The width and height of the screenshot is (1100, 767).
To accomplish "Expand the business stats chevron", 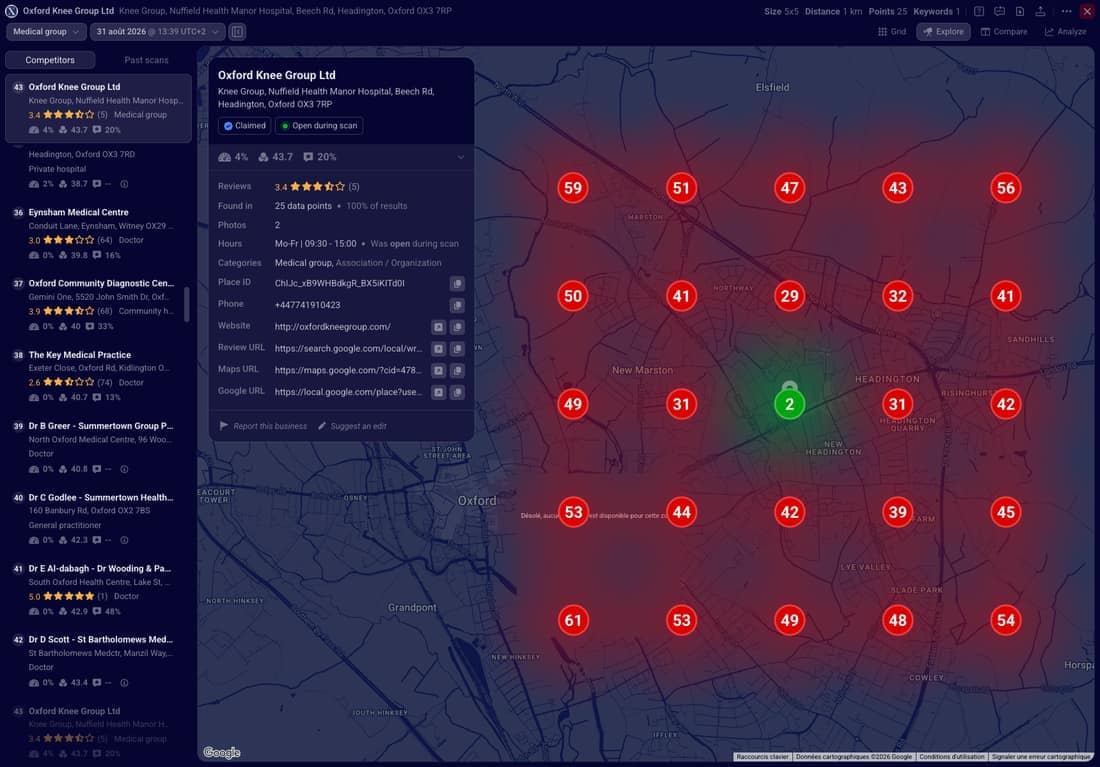I will point(461,157).
